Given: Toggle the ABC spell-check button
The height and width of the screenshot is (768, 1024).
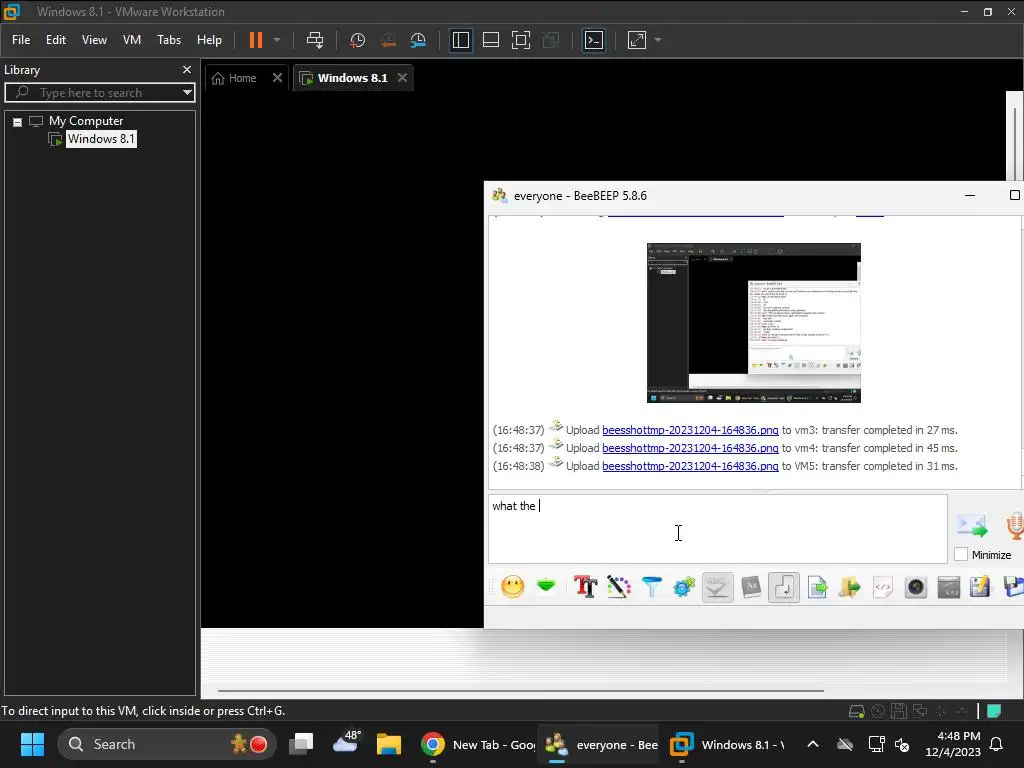Looking at the screenshot, I should (717, 586).
